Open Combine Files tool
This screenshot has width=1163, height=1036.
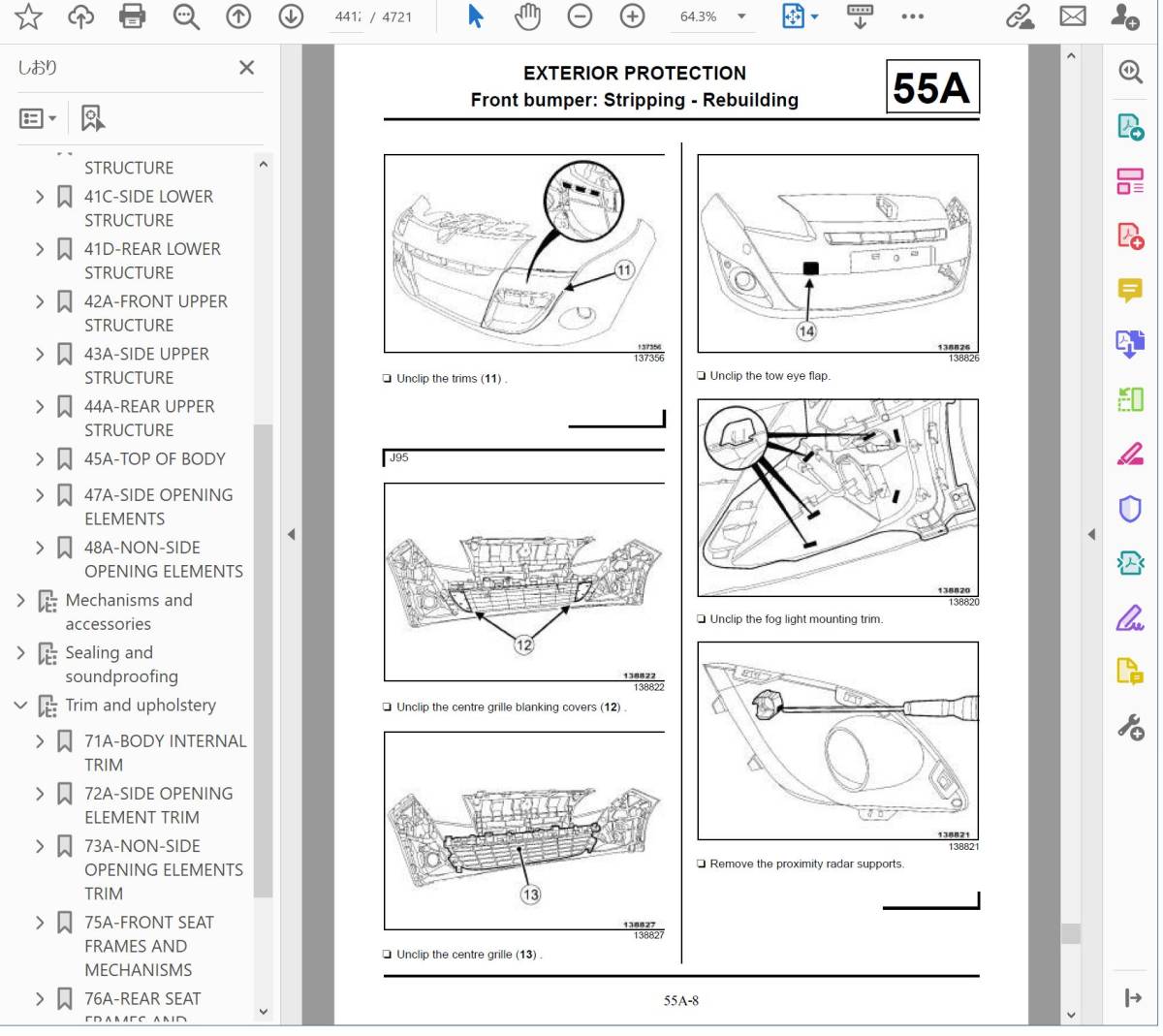coord(1130,344)
